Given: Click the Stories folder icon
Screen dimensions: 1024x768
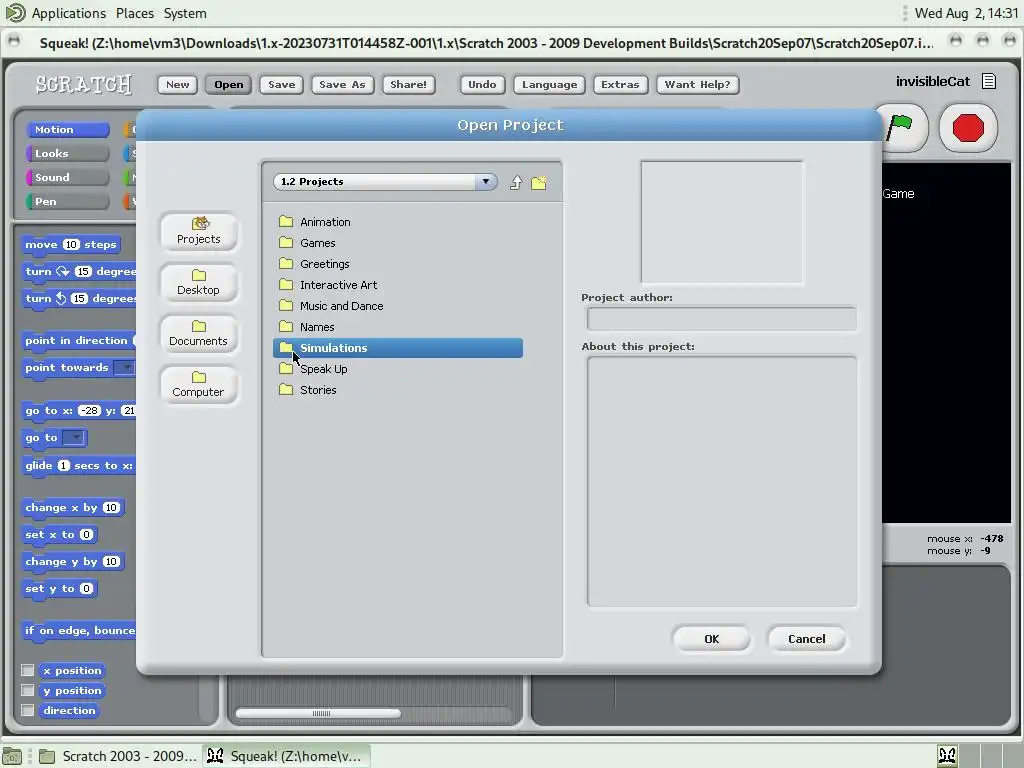Looking at the screenshot, I should (x=286, y=389).
